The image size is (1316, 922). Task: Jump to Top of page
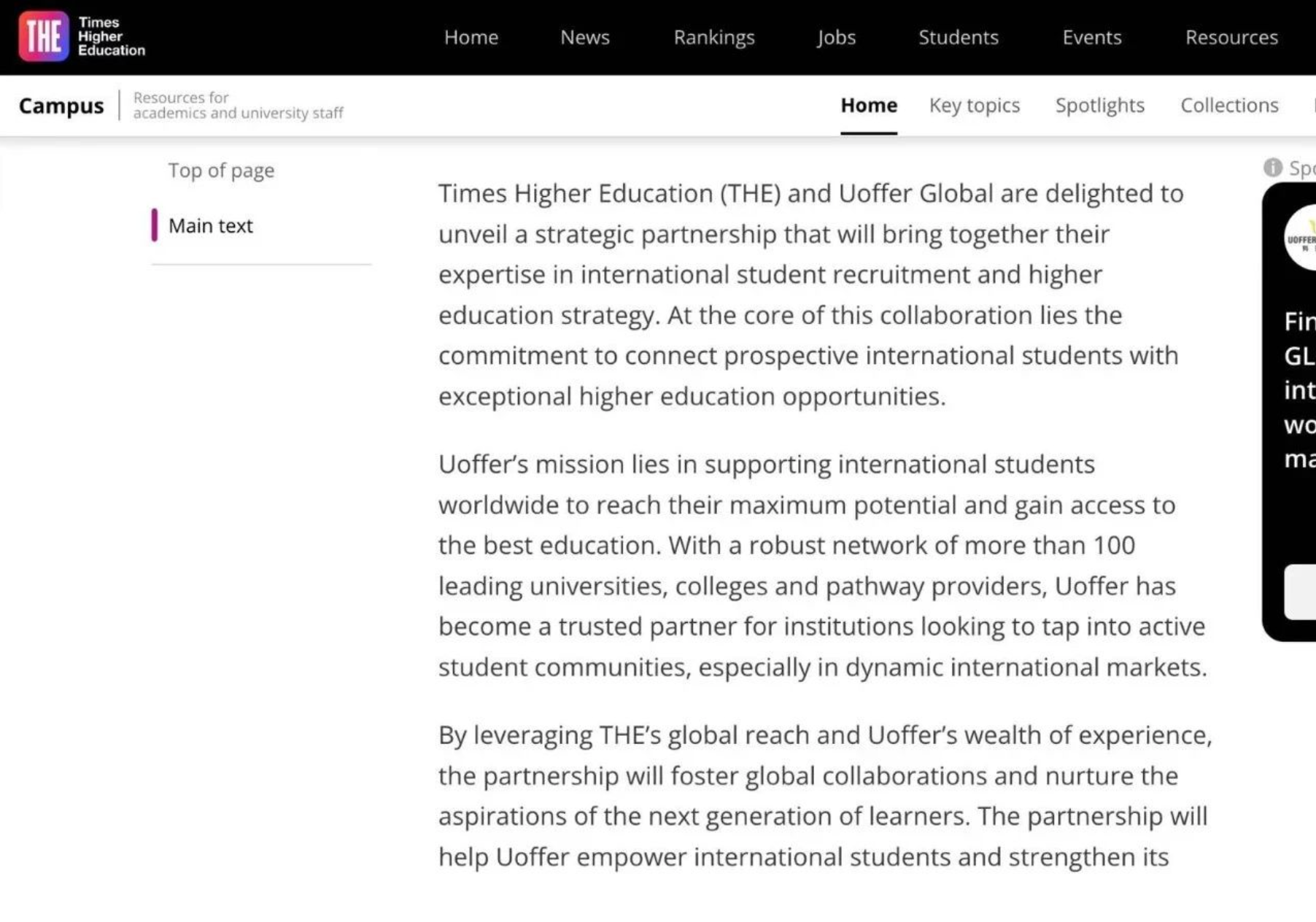click(221, 171)
